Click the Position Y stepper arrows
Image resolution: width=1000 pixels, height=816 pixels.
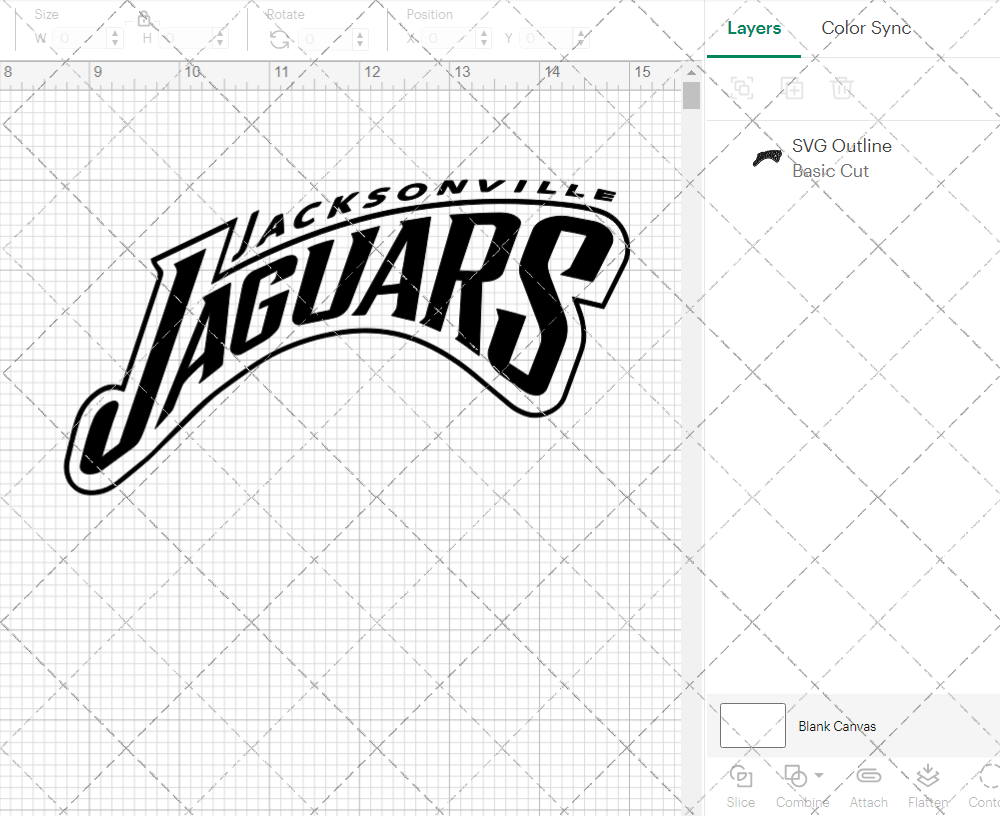580,38
